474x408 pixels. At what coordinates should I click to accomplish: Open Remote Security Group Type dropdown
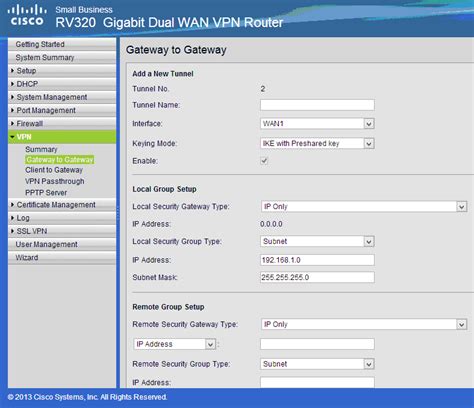click(317, 364)
